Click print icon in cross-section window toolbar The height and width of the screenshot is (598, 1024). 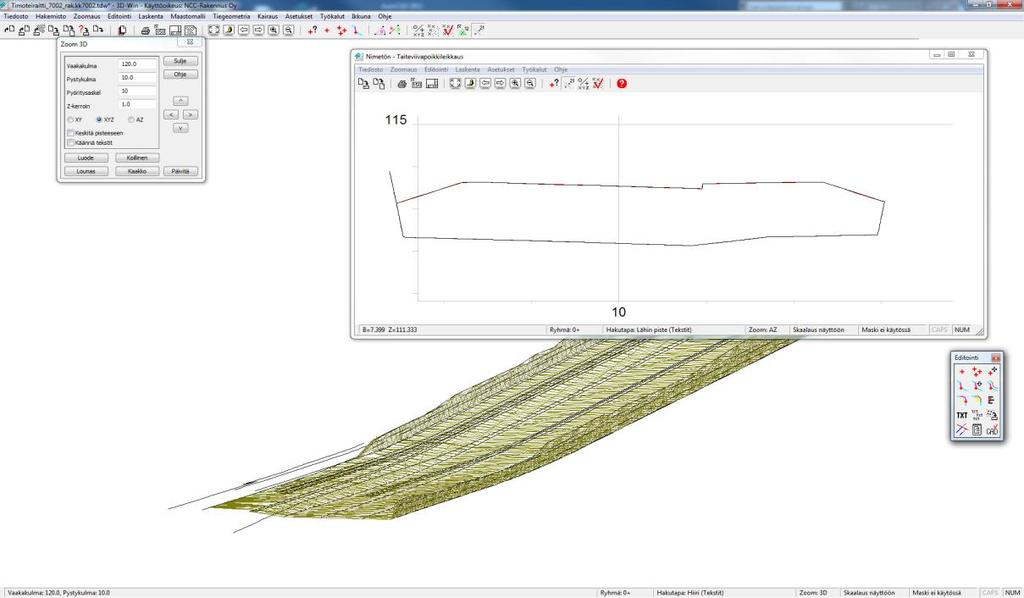402,84
